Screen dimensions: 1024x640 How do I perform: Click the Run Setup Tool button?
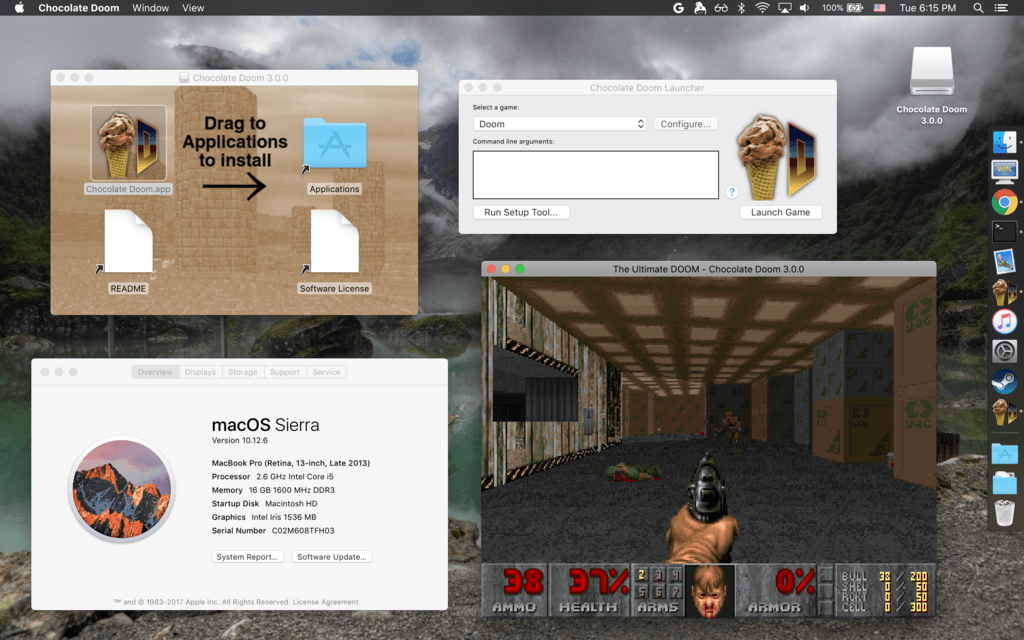coord(521,212)
